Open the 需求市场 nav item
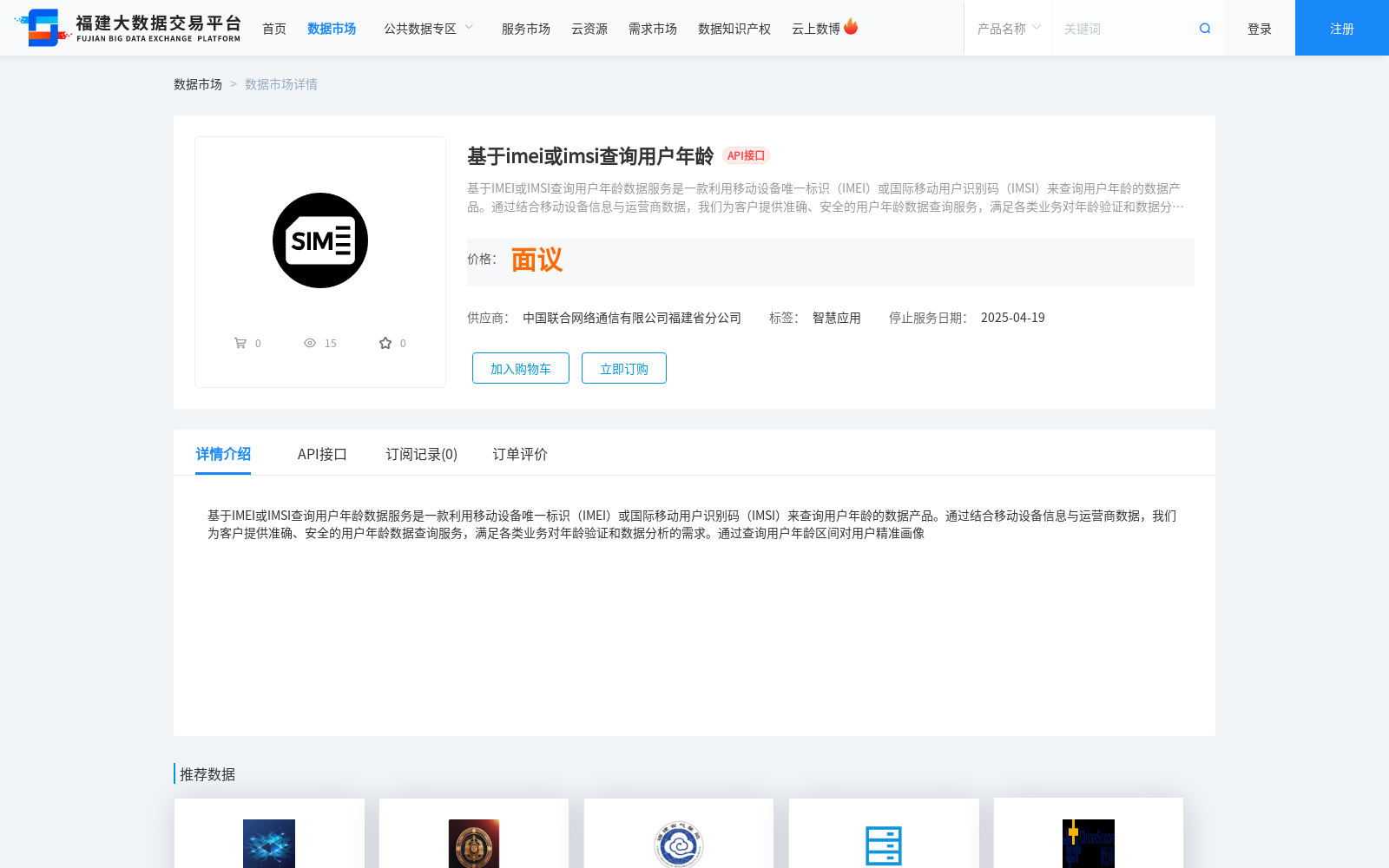The image size is (1389, 868). (653, 29)
